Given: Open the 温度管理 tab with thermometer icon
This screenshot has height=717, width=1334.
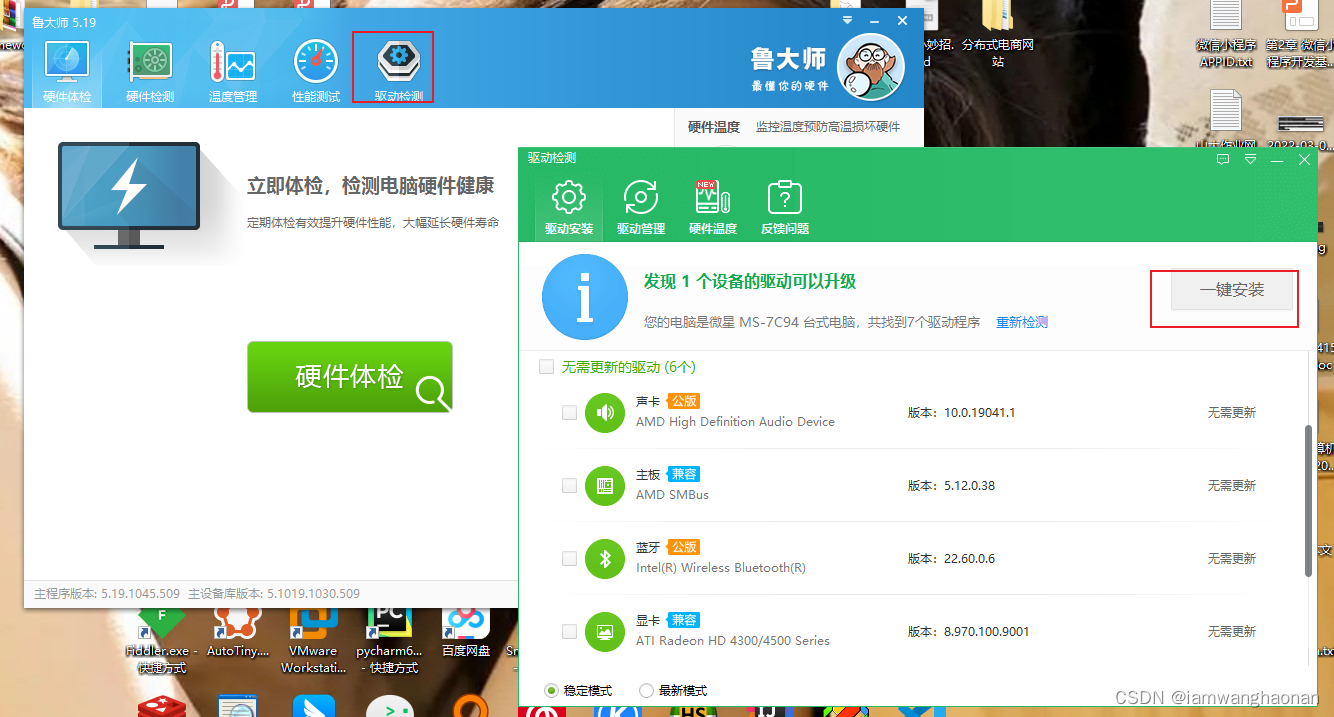Looking at the screenshot, I should coord(233,72).
